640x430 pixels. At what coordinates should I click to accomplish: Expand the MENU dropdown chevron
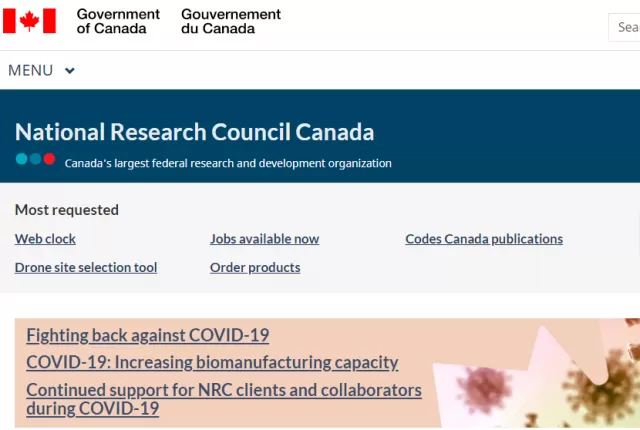click(70, 71)
